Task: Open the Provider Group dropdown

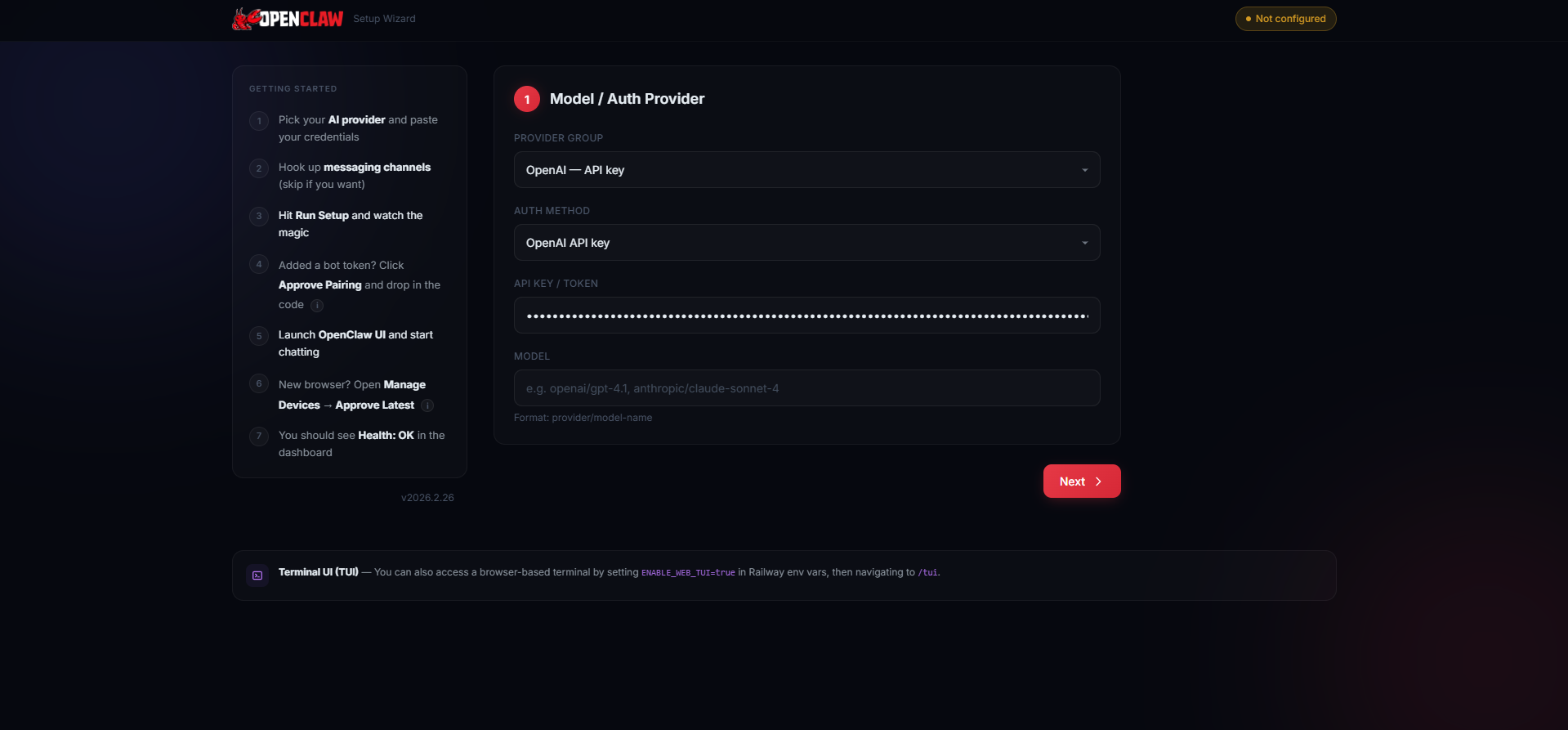Action: pos(806,170)
